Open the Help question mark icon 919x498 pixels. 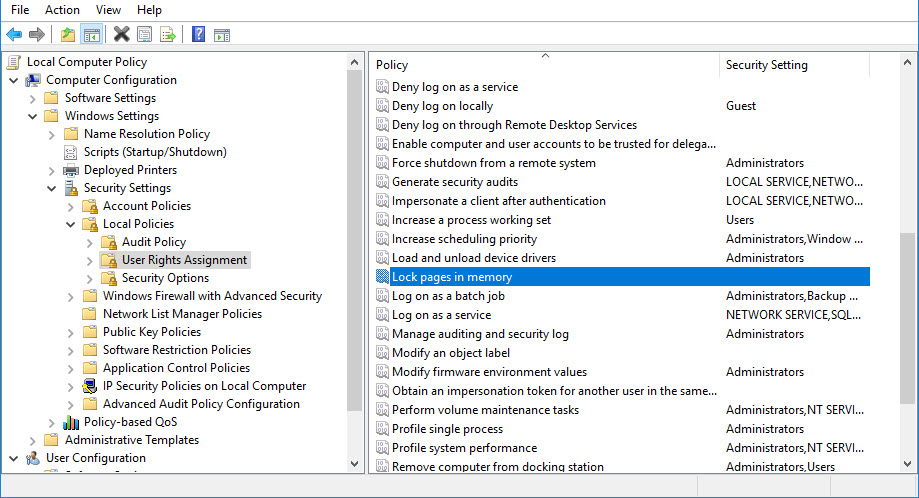pos(198,35)
